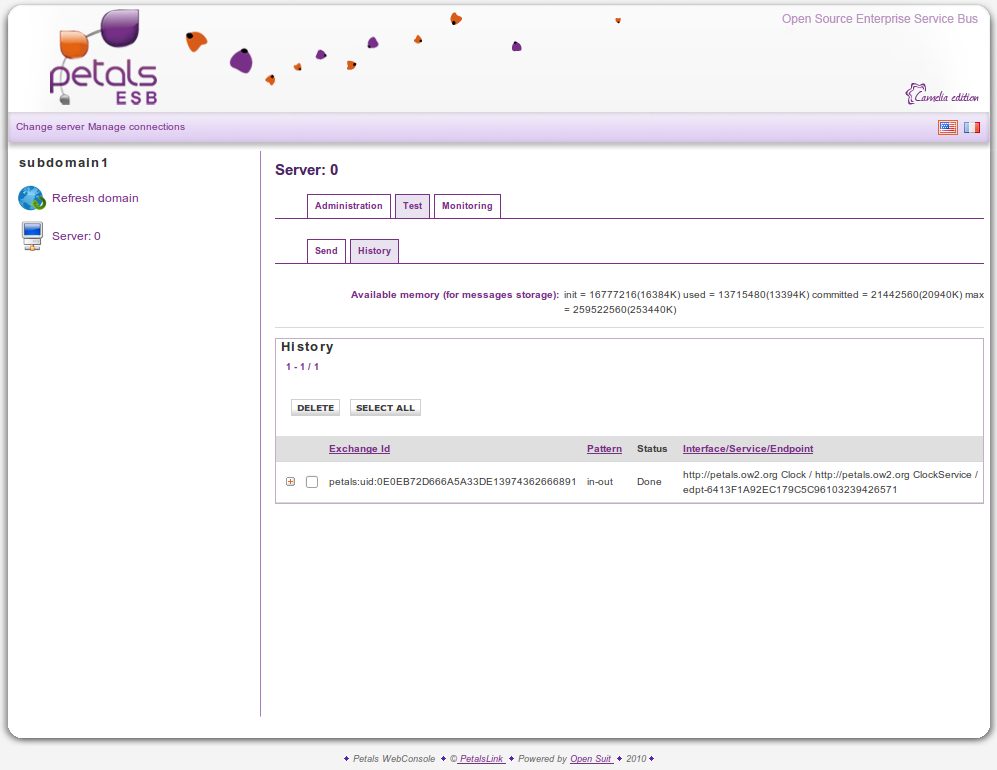Image resolution: width=997 pixels, height=770 pixels.
Task: Expand the exchange row with the plus icon
Action: [x=290, y=482]
